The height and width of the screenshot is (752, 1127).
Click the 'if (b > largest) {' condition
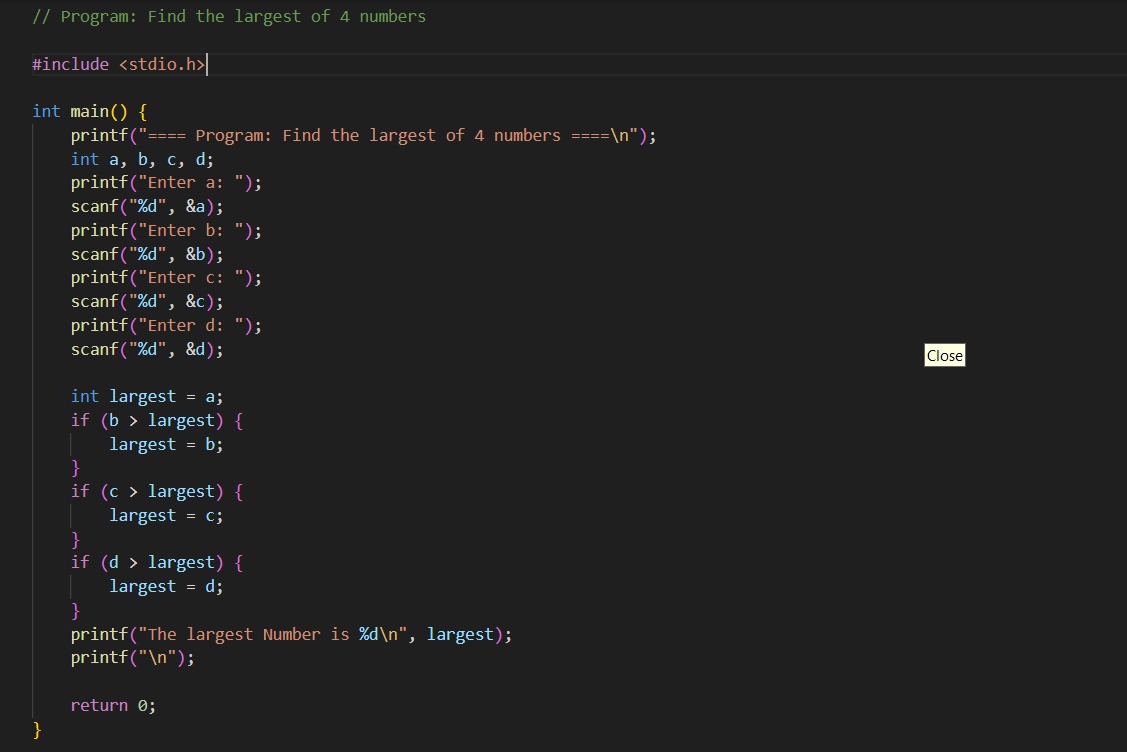click(x=157, y=420)
